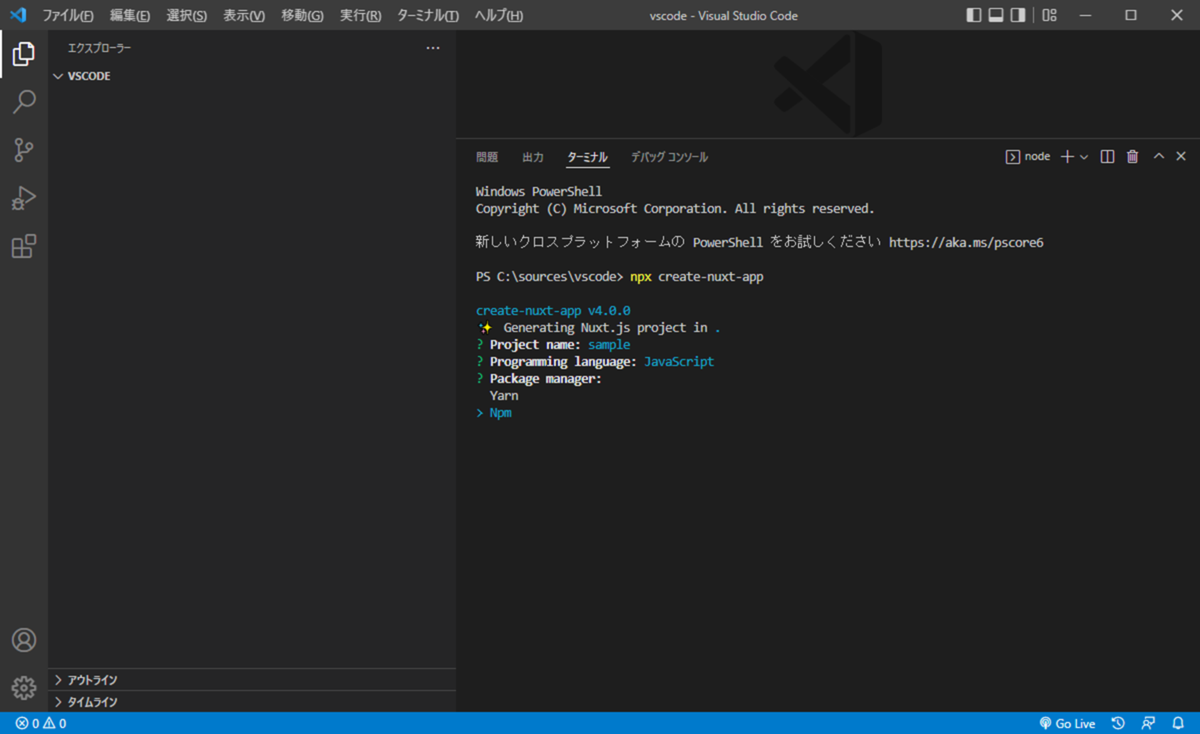Select the ターミナル tab
Image resolution: width=1200 pixels, height=734 pixels.
pyautogui.click(x=587, y=157)
